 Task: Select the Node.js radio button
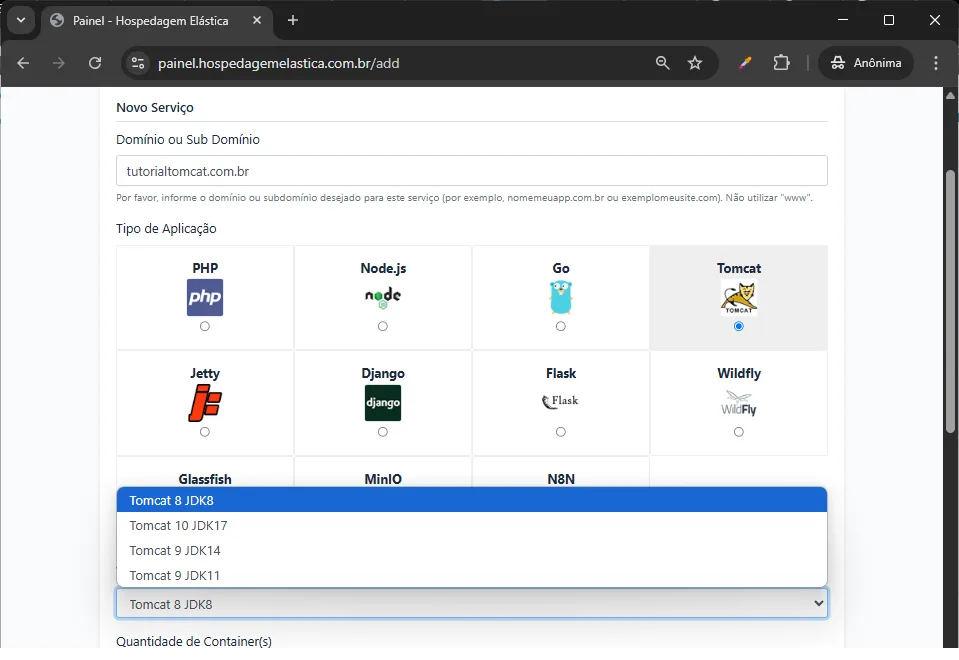pos(383,327)
